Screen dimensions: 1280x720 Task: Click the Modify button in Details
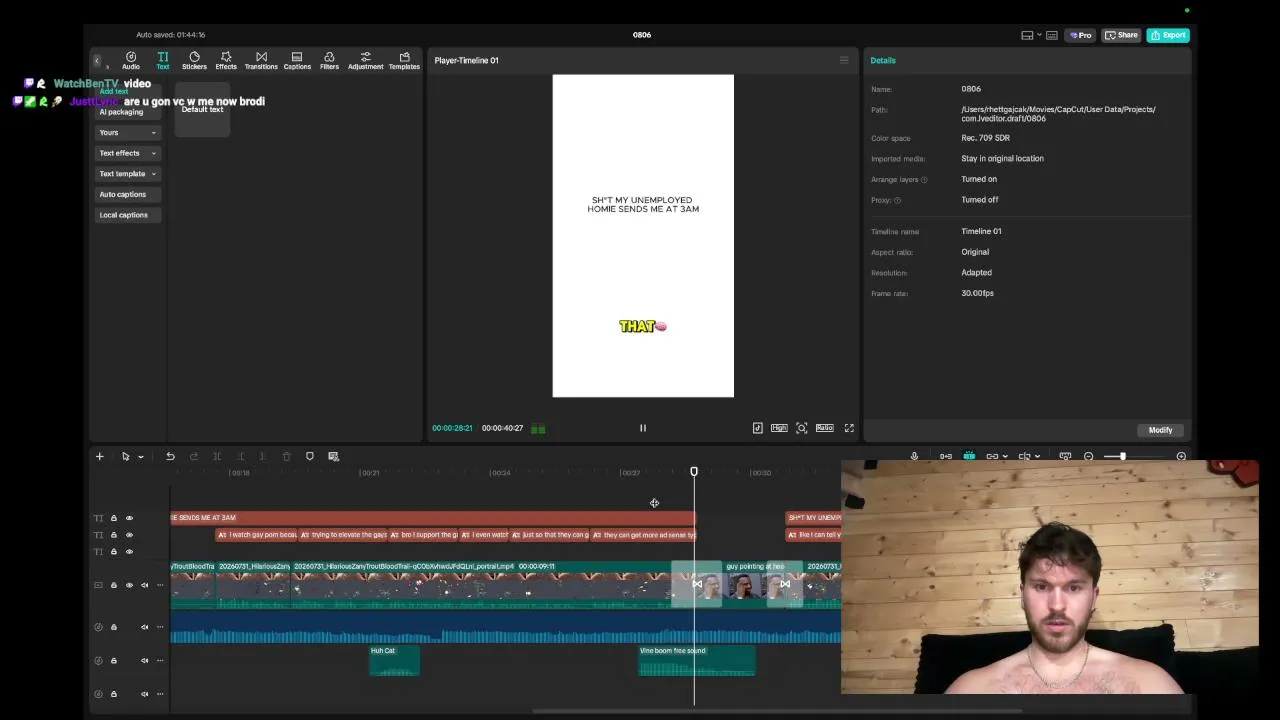pyautogui.click(x=1160, y=430)
